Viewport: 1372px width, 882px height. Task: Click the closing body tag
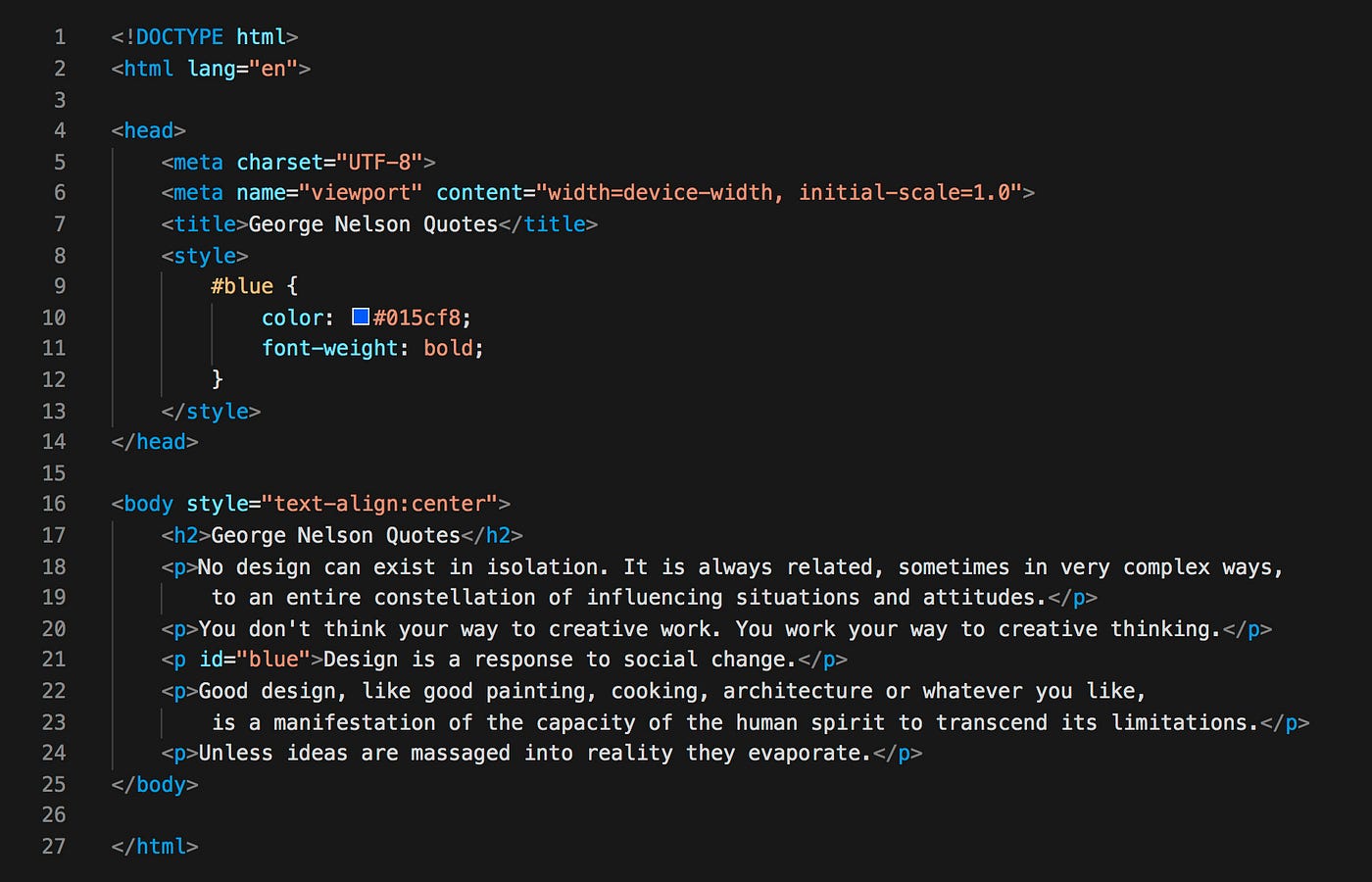coord(155,785)
